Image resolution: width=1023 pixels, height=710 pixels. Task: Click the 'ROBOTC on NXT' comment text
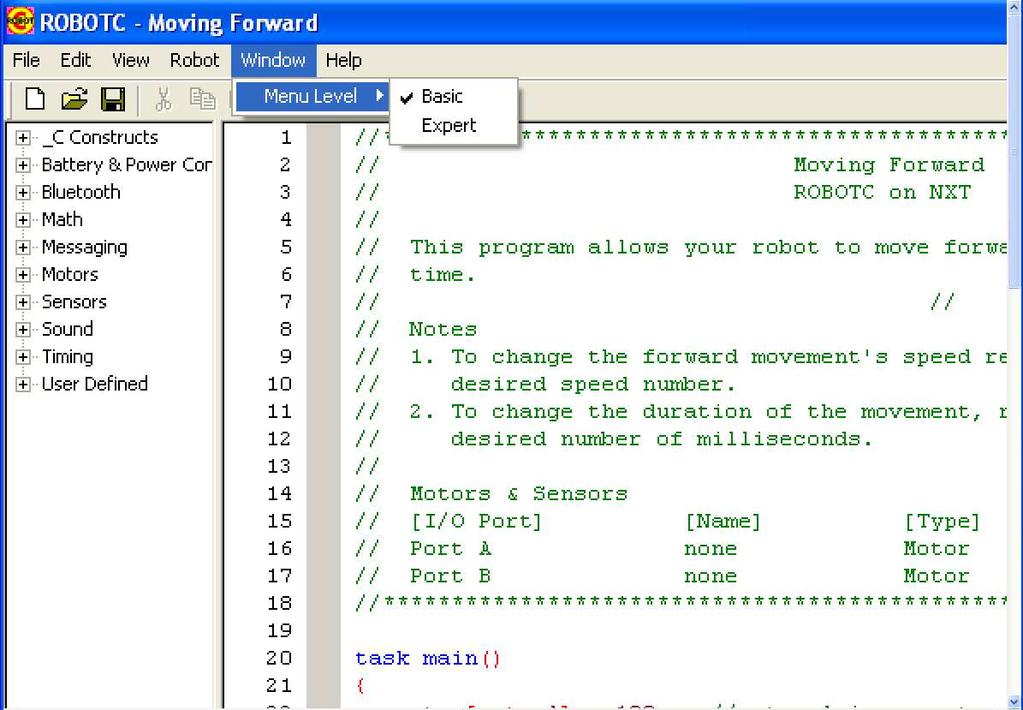[x=882, y=192]
